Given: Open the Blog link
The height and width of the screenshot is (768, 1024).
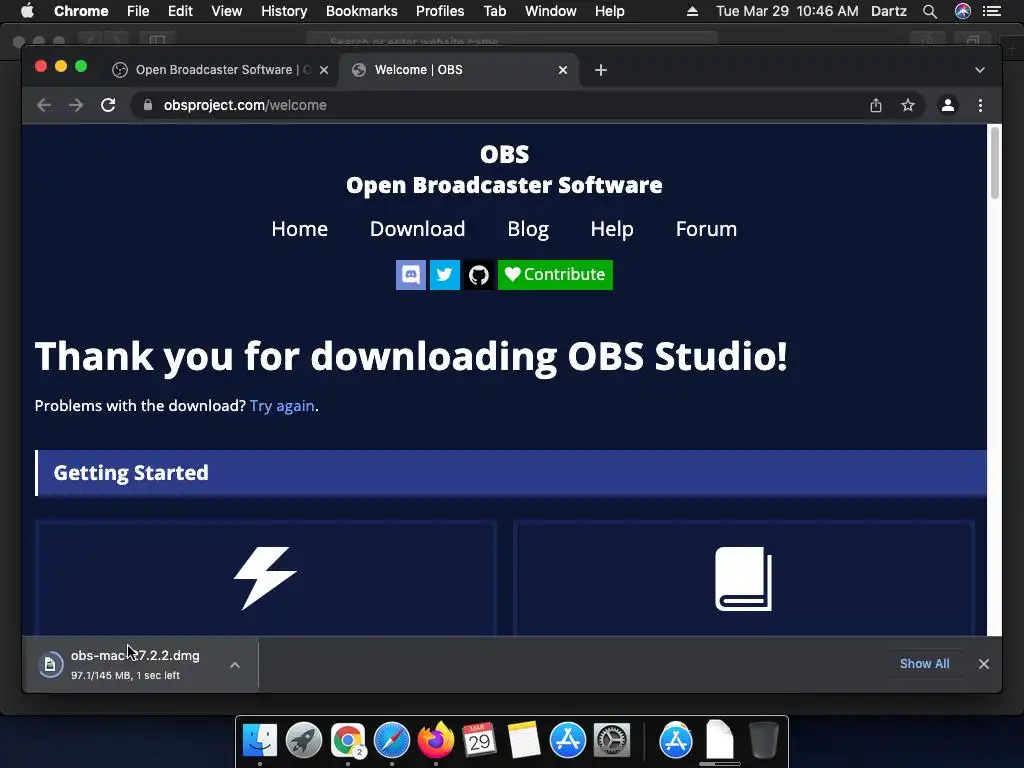Looking at the screenshot, I should 528,229.
